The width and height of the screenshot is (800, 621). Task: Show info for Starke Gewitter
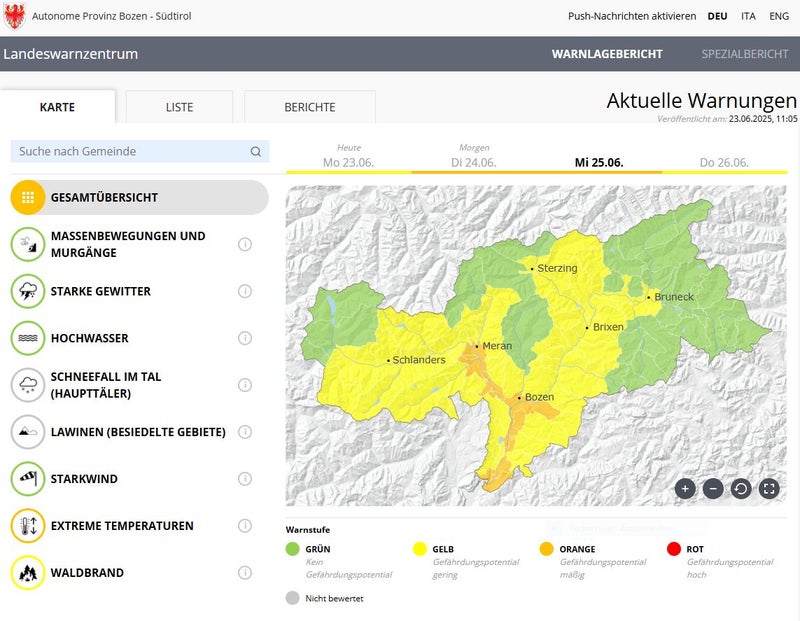pyautogui.click(x=245, y=291)
